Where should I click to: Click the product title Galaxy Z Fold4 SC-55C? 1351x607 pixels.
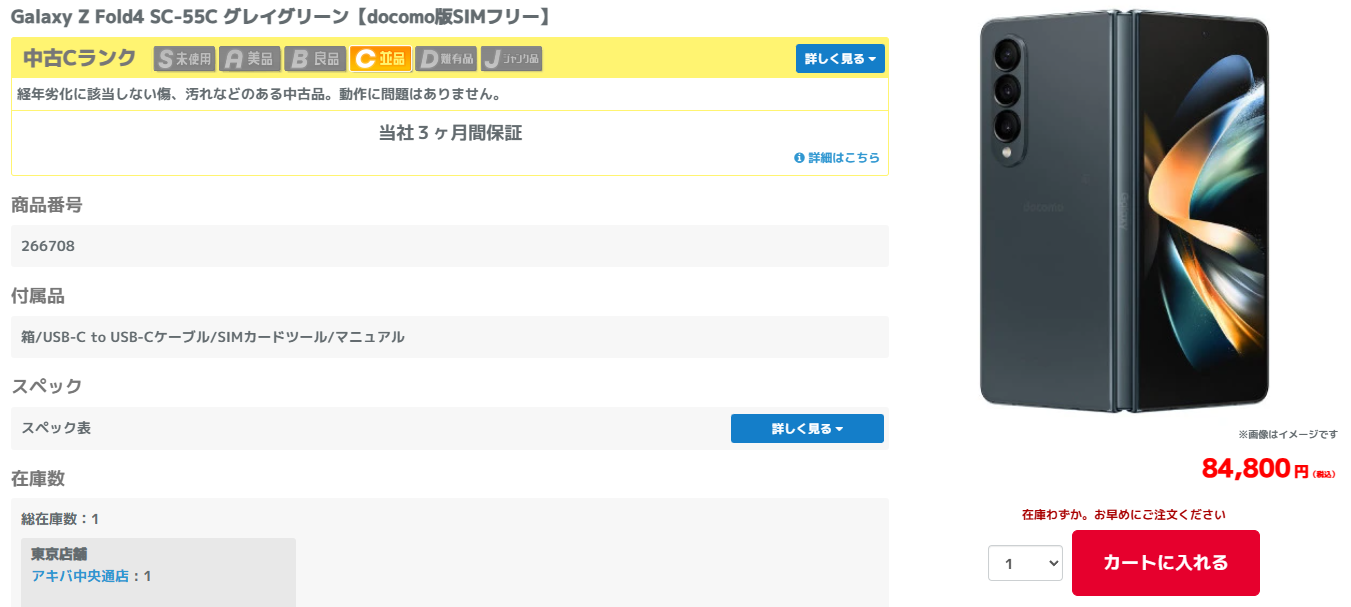pos(281,17)
